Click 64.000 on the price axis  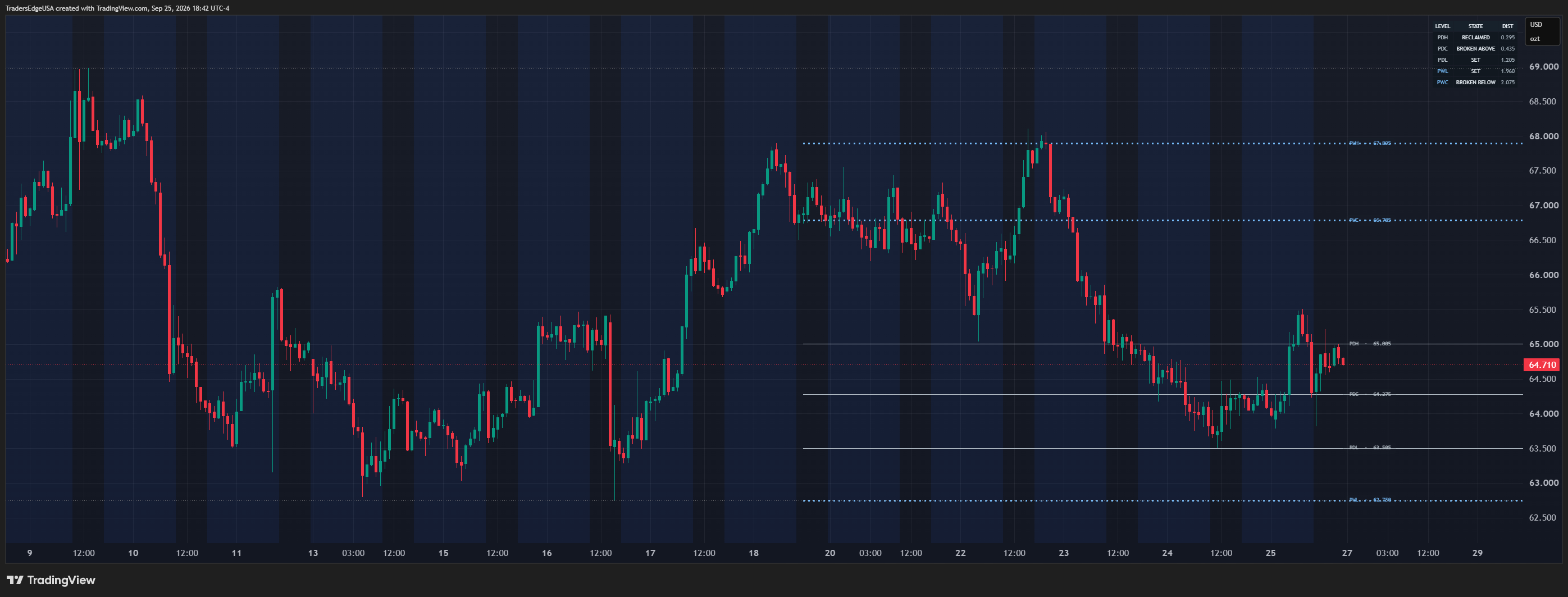(x=1544, y=414)
